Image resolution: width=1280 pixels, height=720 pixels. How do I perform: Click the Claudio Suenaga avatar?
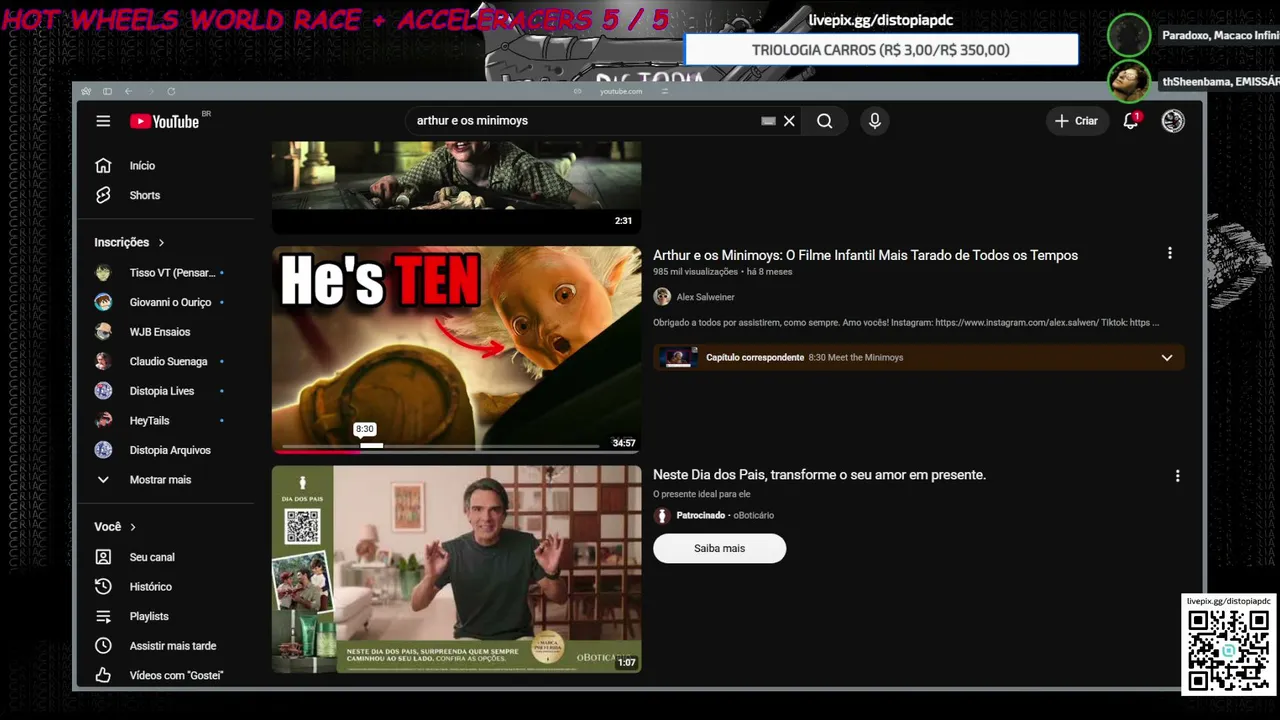pyautogui.click(x=103, y=361)
